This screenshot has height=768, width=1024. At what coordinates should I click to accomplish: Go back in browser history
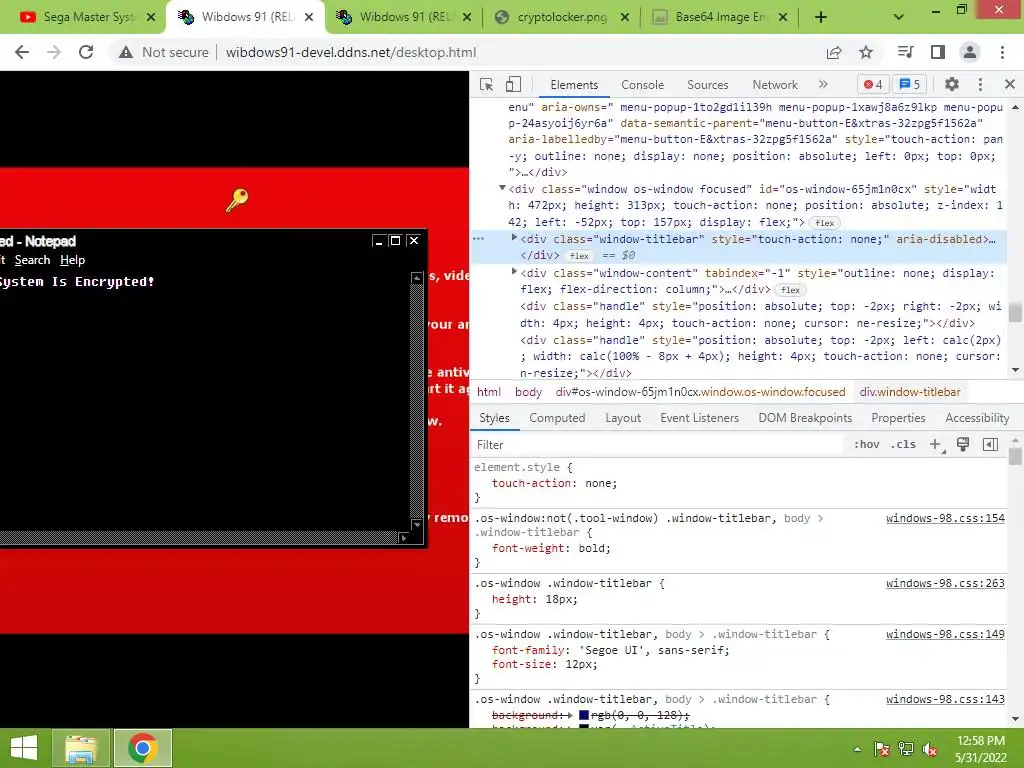[22, 52]
